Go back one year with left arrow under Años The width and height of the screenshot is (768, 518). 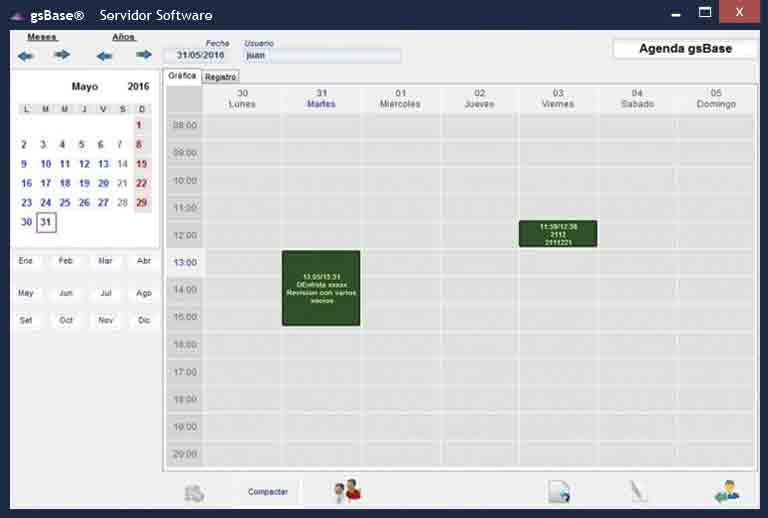click(104, 56)
